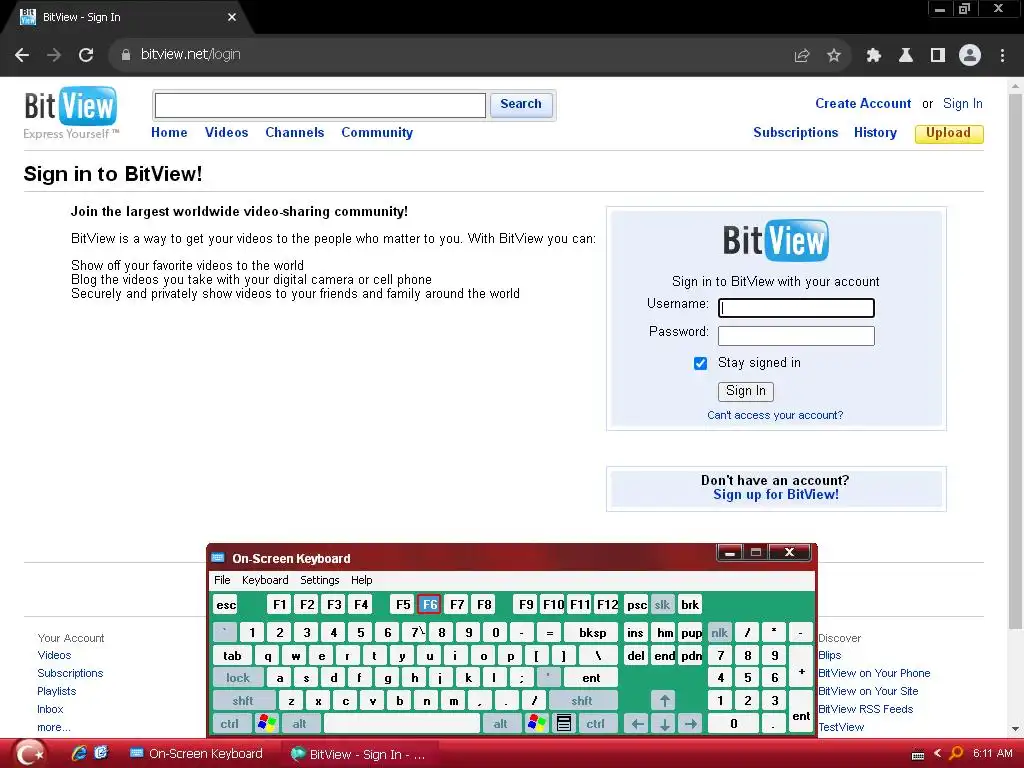Screen dimensions: 1024x768
Task: Click the address bar URL
Action: [191, 54]
